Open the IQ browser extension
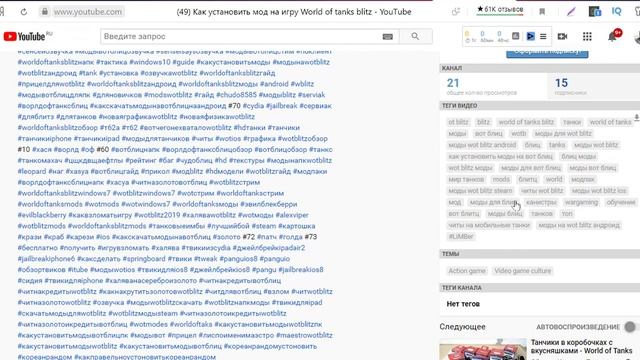Viewport: 640px width, 360px height. click(x=616, y=11)
